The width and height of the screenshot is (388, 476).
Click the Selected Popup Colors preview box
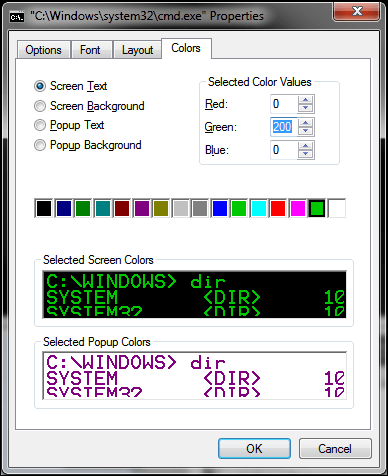tap(195, 376)
